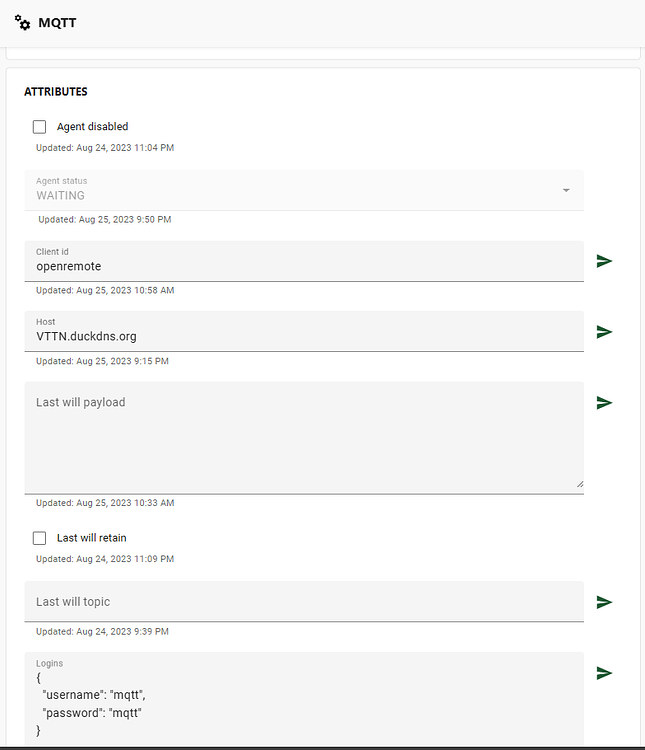The image size is (645, 750).
Task: Send the Host attribute value
Action: 604,332
